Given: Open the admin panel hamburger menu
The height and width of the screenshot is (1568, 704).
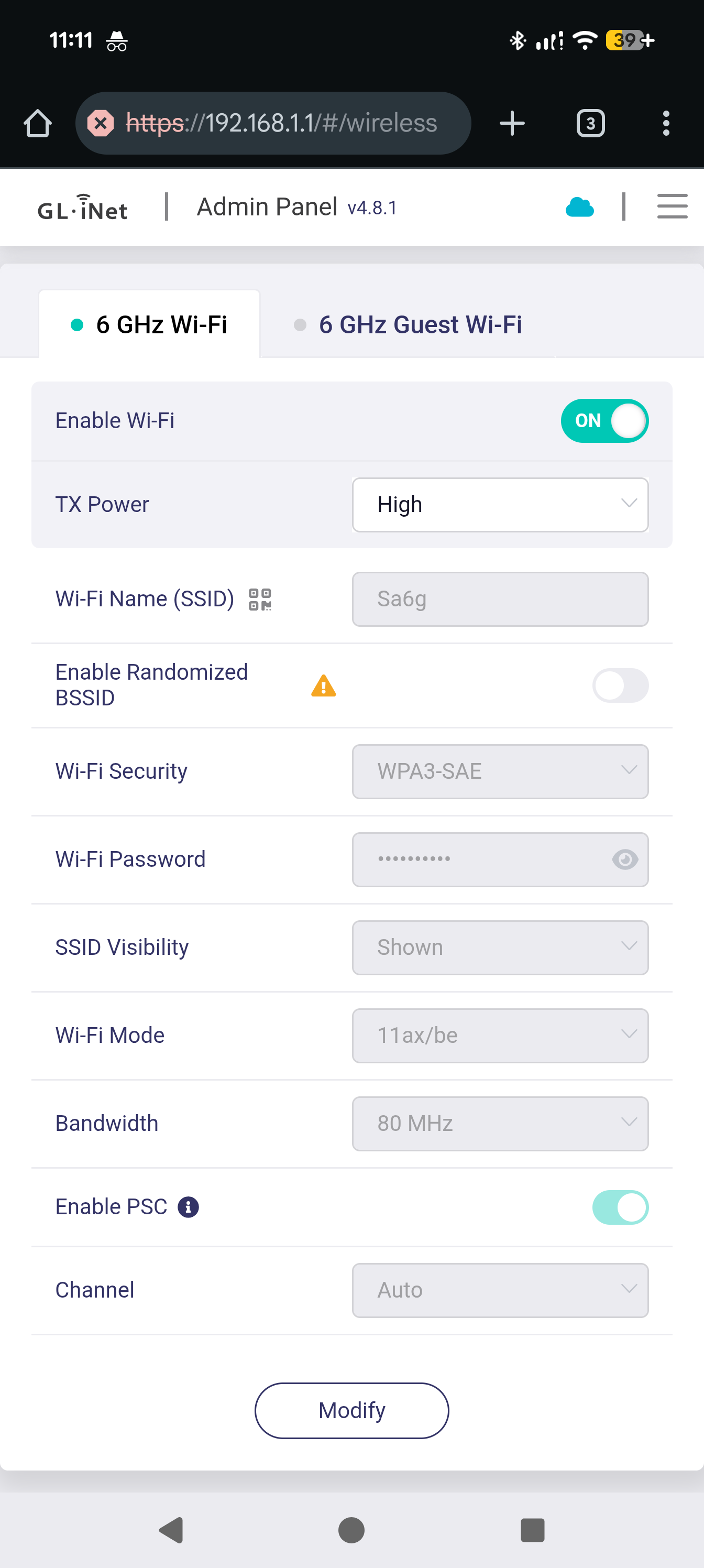Looking at the screenshot, I should 672,206.
